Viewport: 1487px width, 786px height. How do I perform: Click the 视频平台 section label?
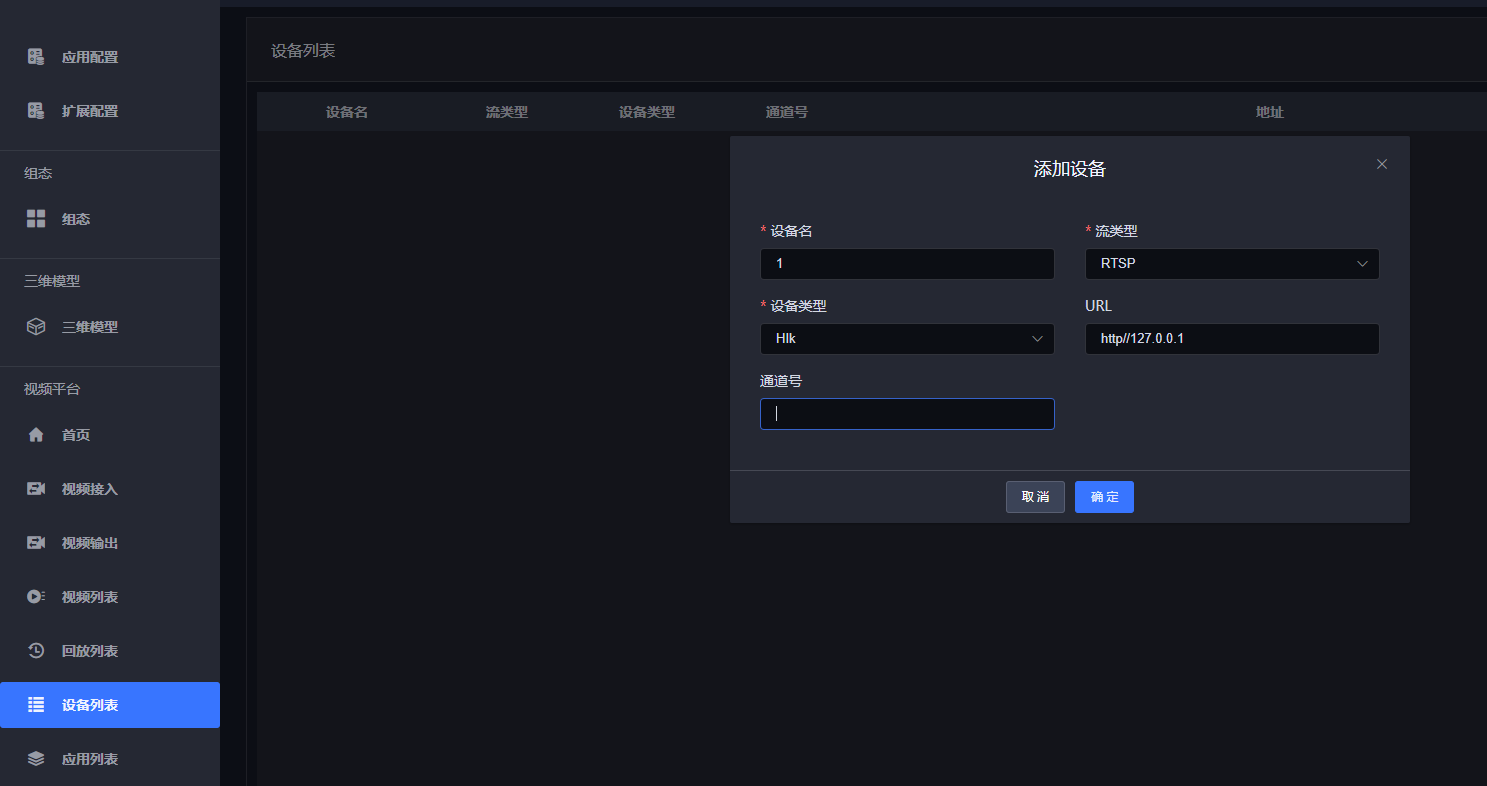pyautogui.click(x=52, y=389)
